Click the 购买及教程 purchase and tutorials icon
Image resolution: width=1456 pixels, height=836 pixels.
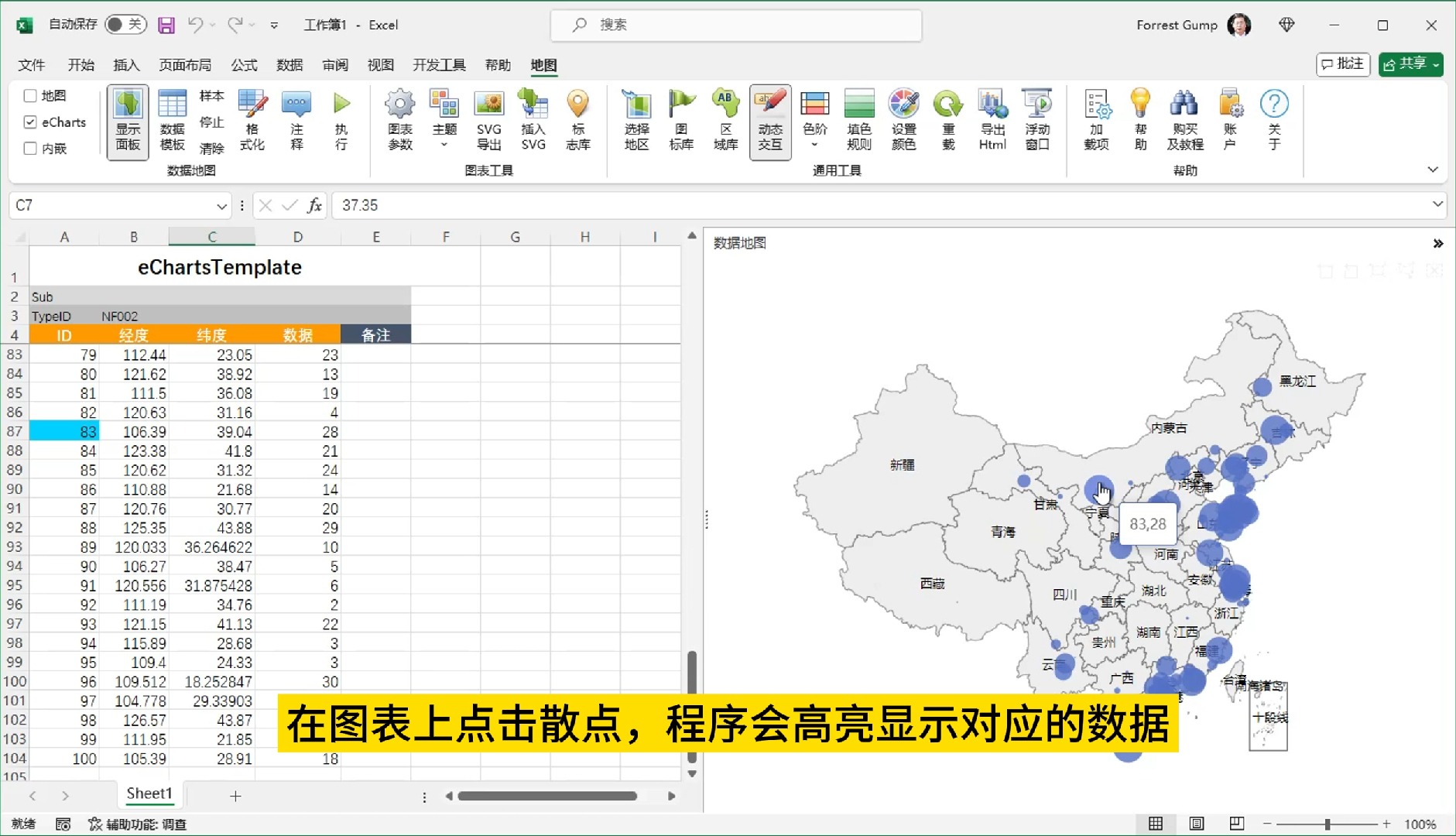tap(1185, 122)
